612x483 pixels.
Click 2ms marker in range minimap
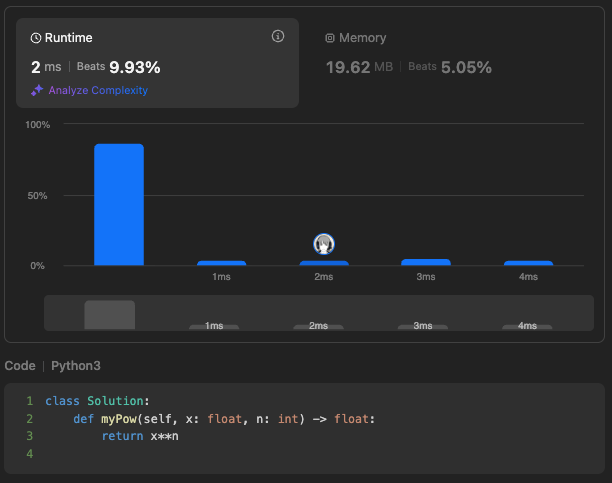[x=318, y=326]
